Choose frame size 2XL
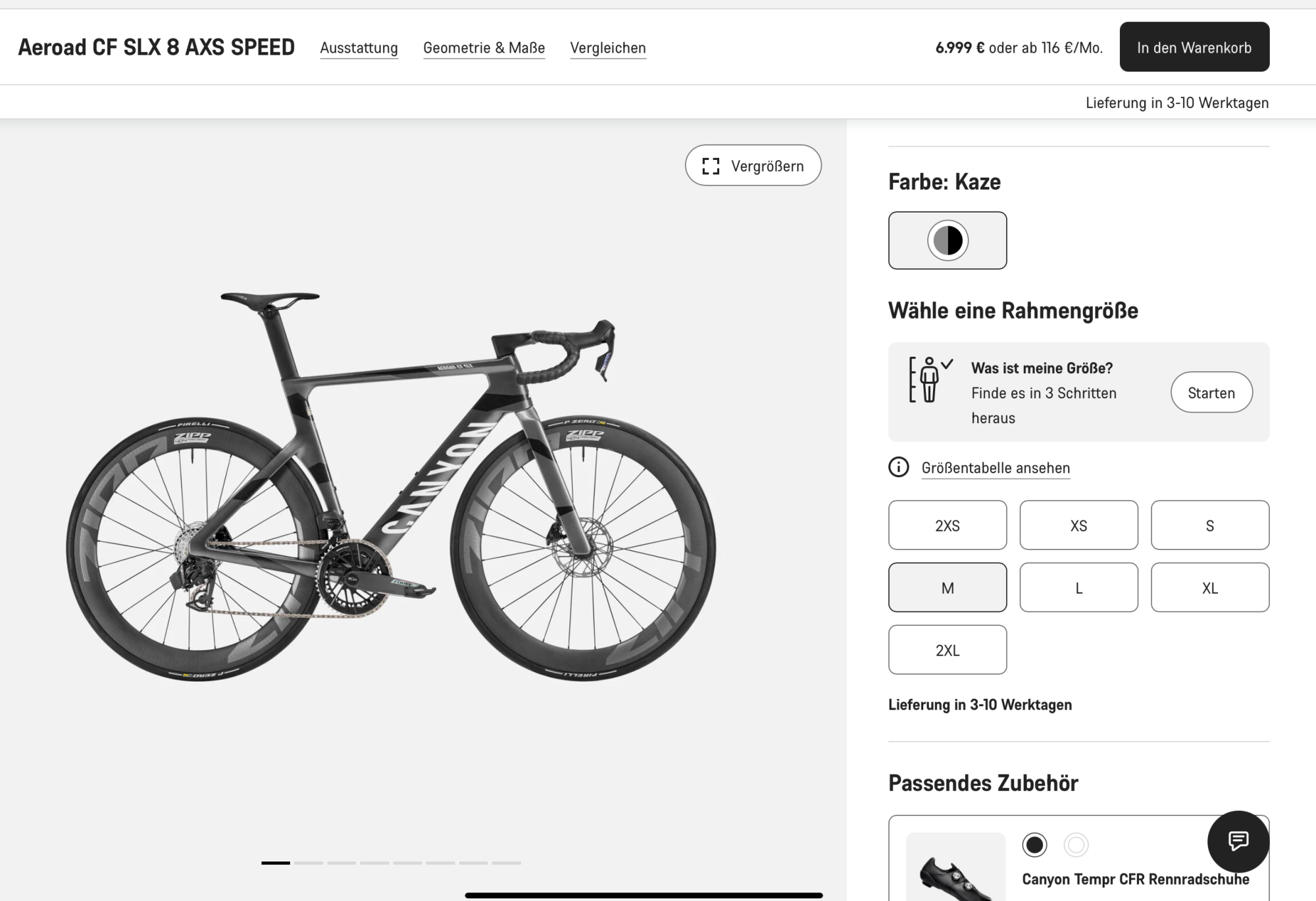This screenshot has height=901, width=1316. 947,650
